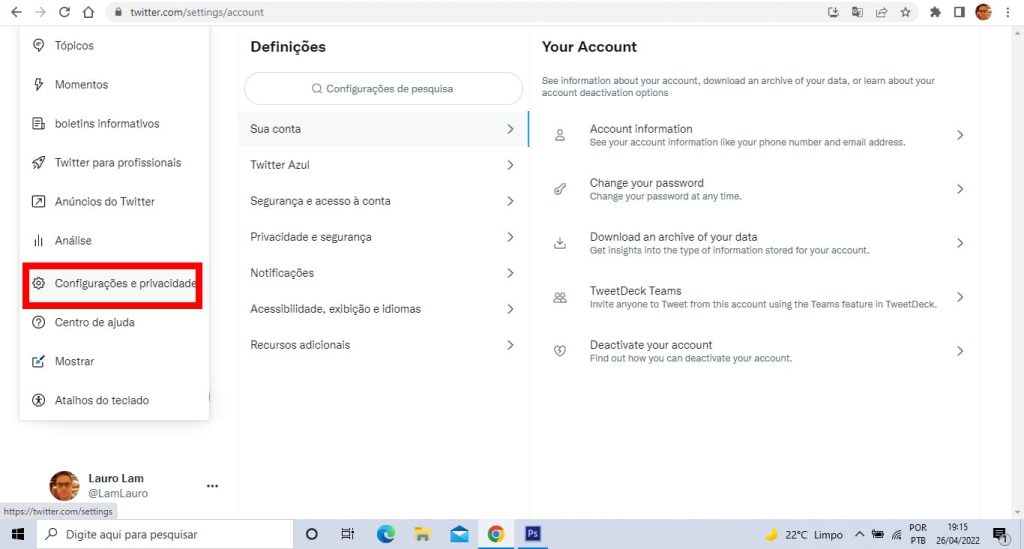The height and width of the screenshot is (549, 1024).
Task: Go to the browser home page icon
Action: click(x=88, y=12)
